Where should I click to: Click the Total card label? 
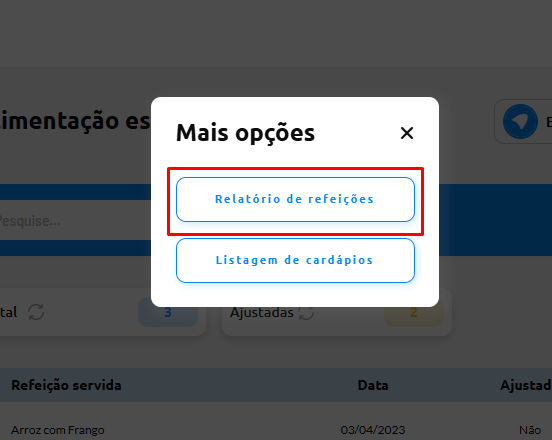[8, 312]
